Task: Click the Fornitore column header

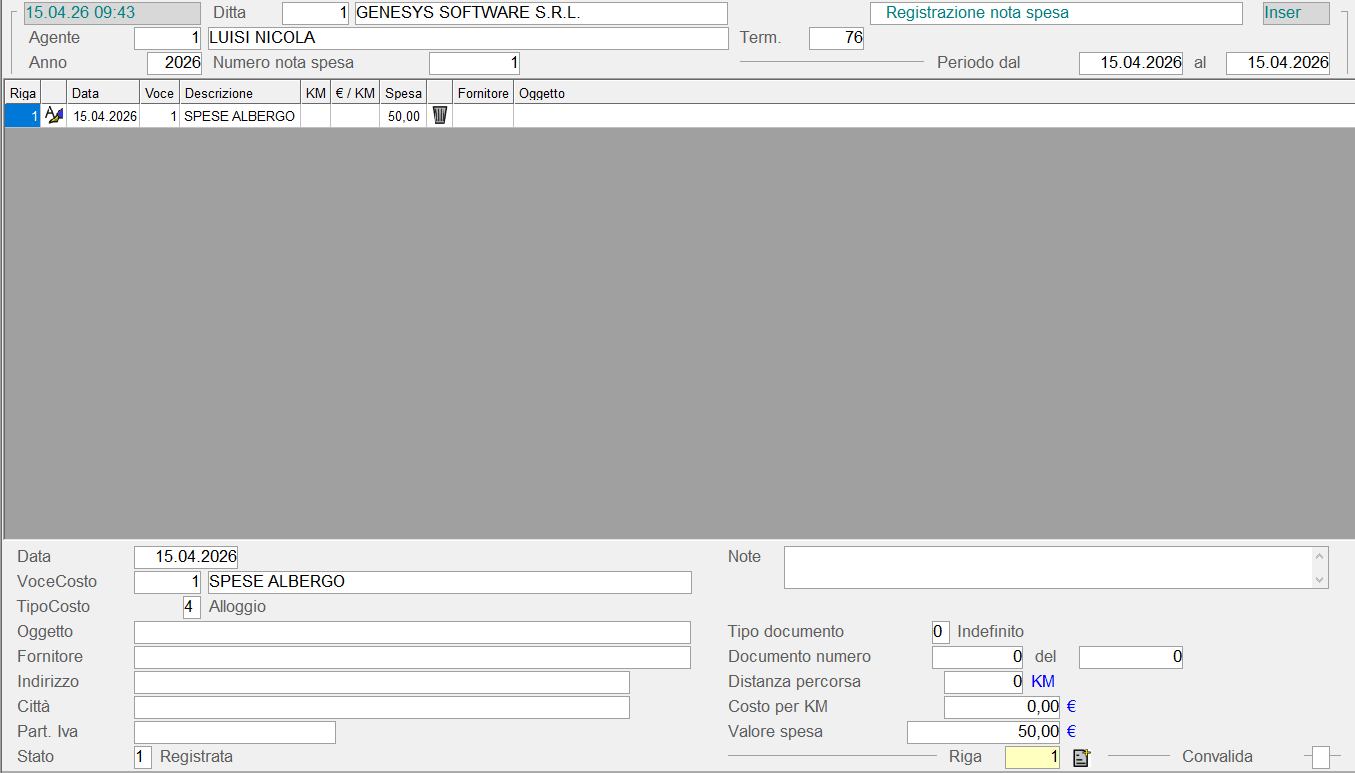Action: pos(483,93)
